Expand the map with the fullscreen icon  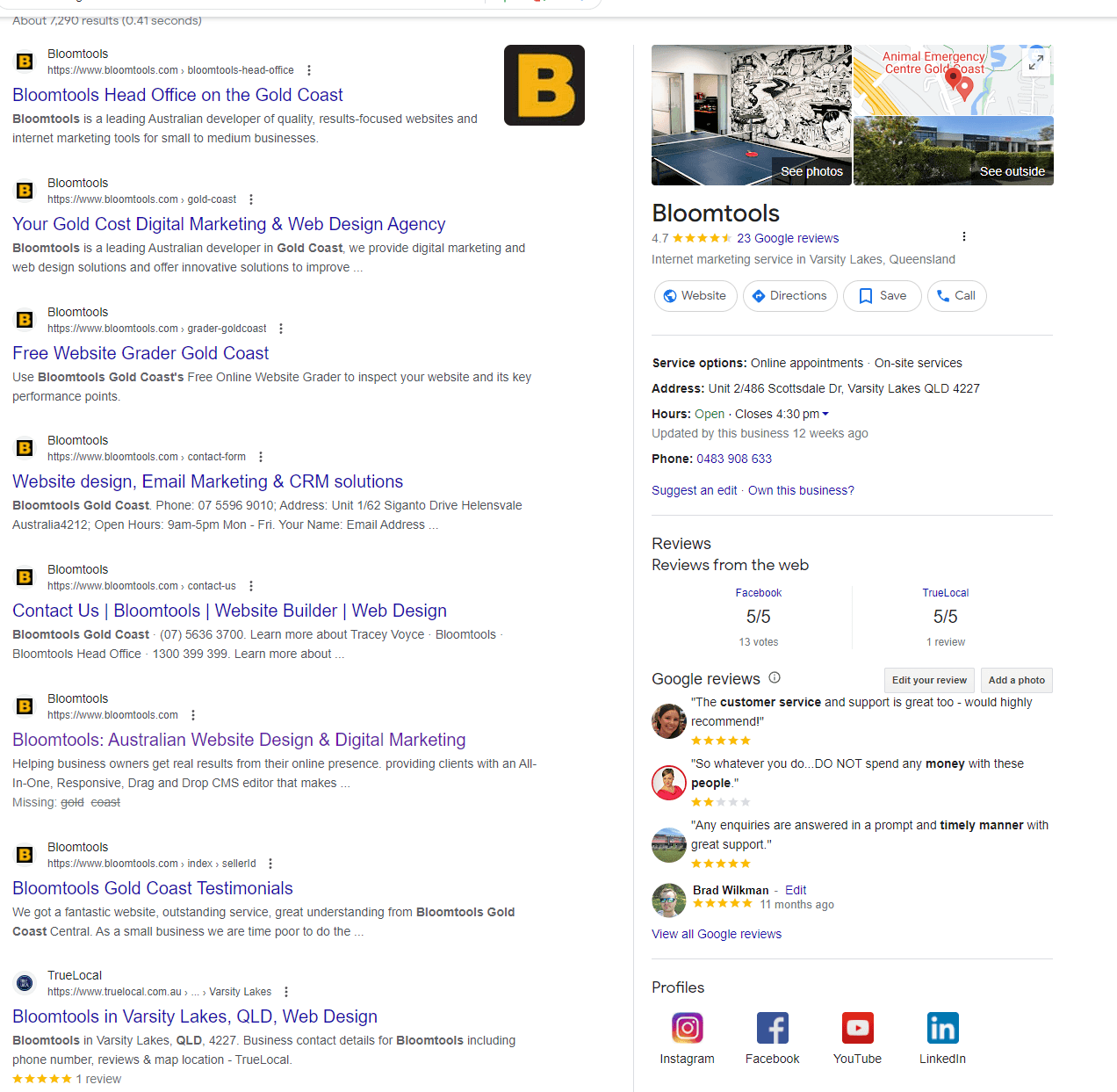click(x=1036, y=62)
